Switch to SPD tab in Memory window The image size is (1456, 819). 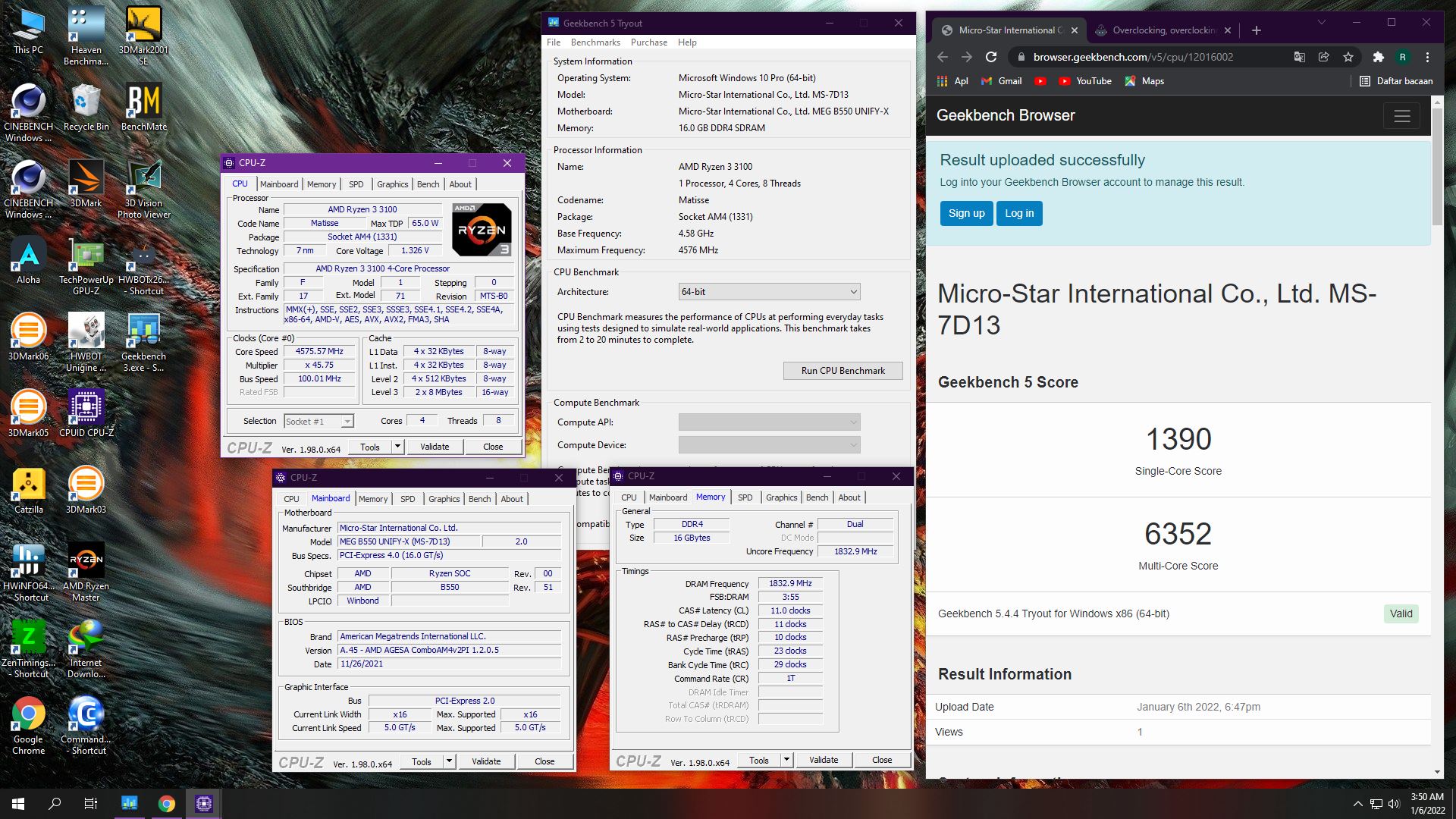[x=745, y=497]
